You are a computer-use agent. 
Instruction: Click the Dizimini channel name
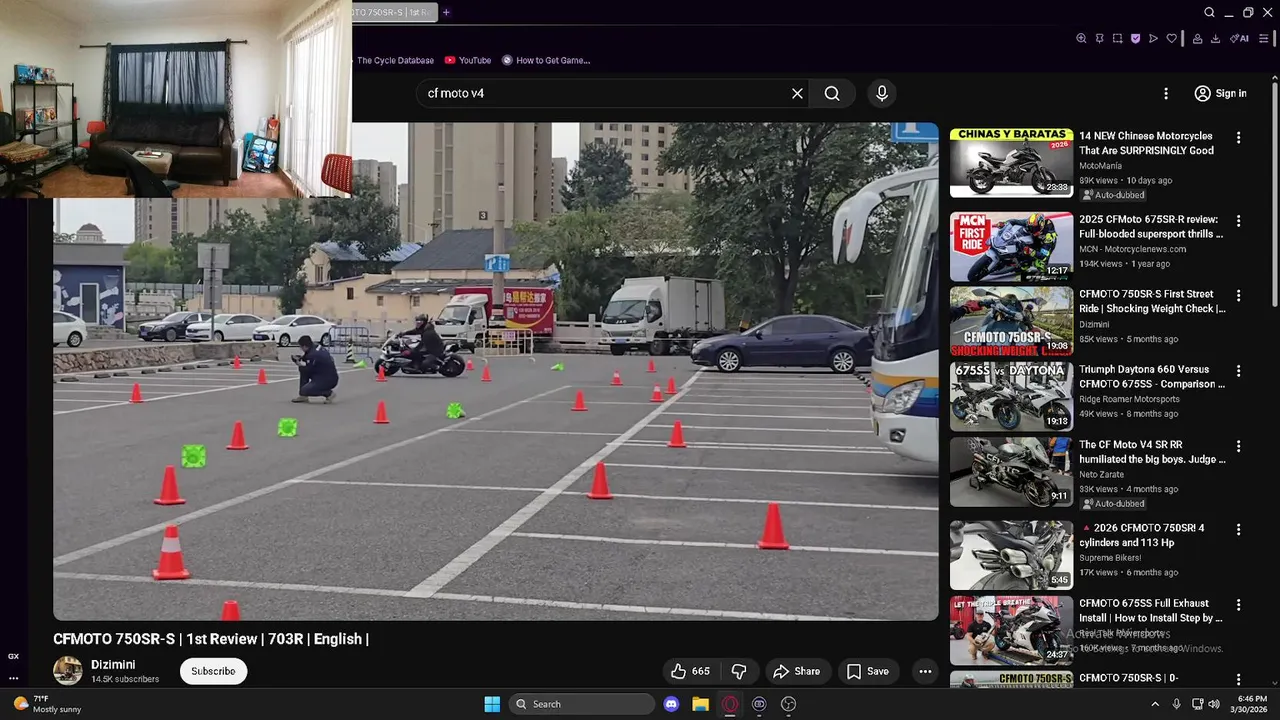click(113, 665)
